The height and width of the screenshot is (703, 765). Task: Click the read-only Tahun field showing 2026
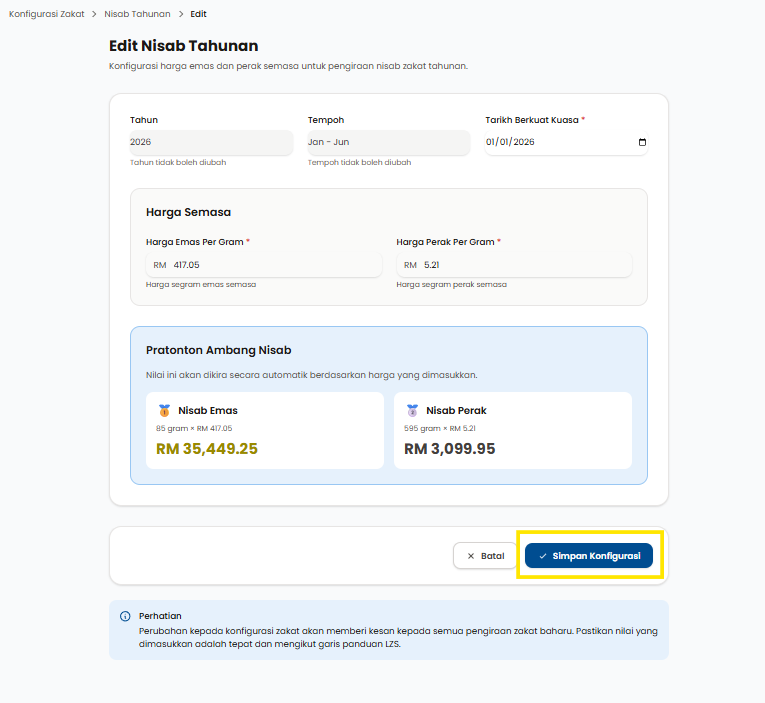coord(211,142)
